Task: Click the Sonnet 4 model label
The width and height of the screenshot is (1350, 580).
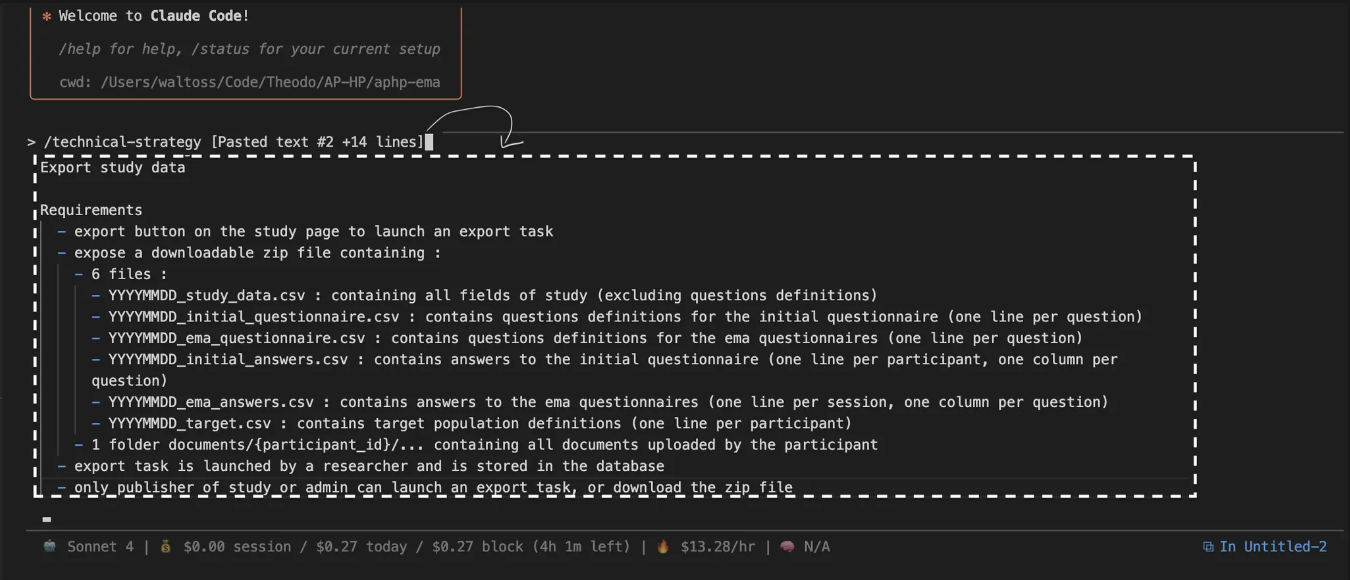Action: click(x=100, y=547)
